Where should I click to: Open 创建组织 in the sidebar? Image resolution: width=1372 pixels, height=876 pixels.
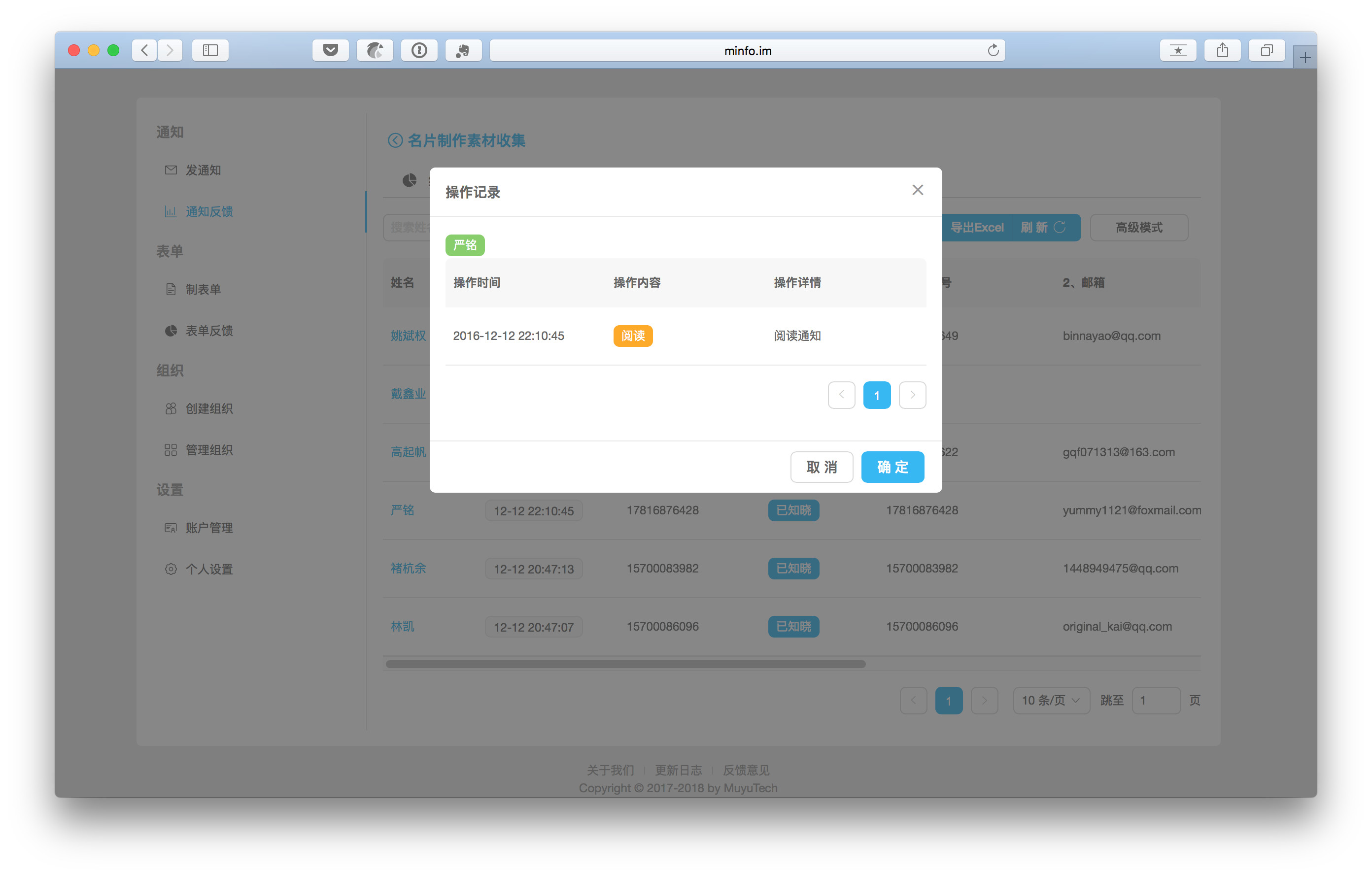[209, 408]
